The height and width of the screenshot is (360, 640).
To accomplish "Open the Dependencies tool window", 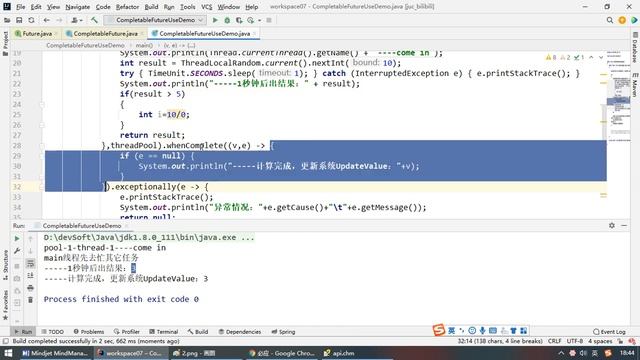I will point(240,332).
